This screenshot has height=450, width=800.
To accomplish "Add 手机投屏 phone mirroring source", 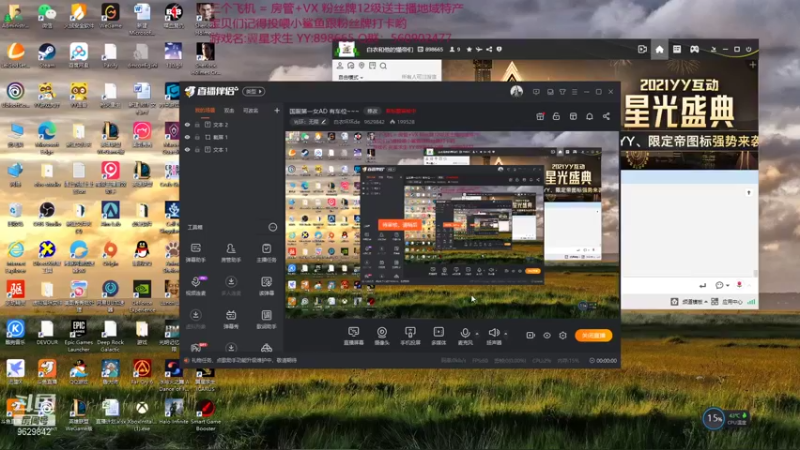I will [410, 336].
